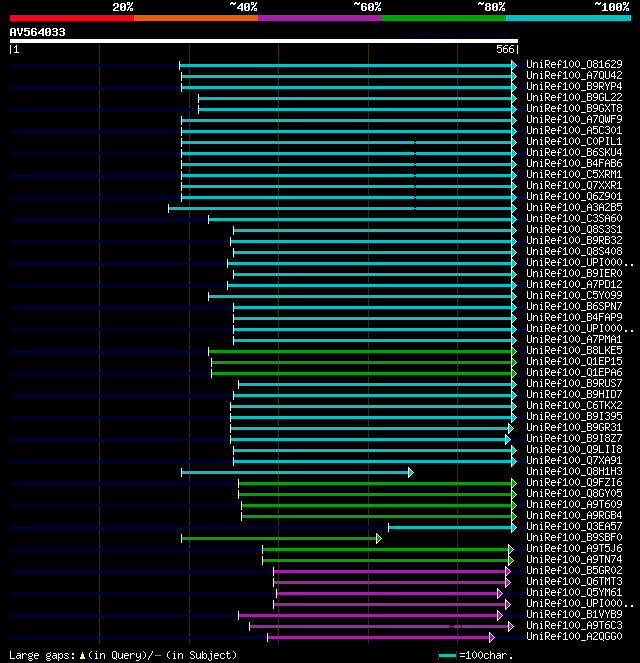Click the UniRef100_B4FAB6 label

coord(574,163)
